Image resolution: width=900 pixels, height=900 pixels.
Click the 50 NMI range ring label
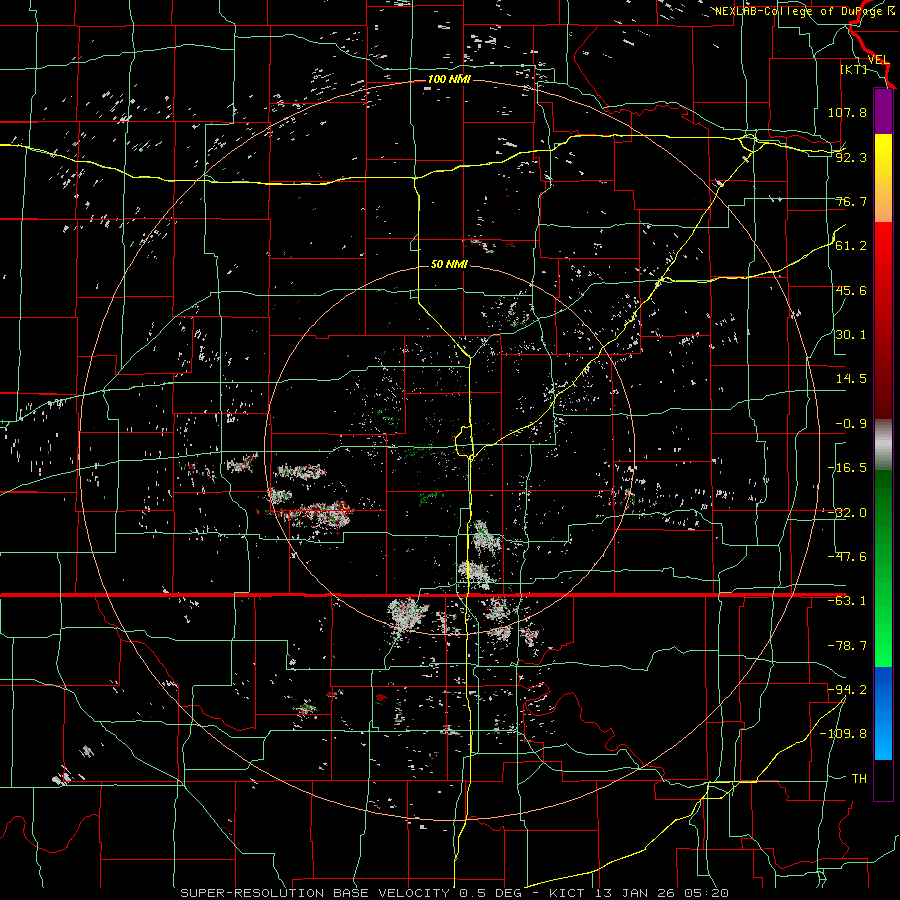(449, 264)
